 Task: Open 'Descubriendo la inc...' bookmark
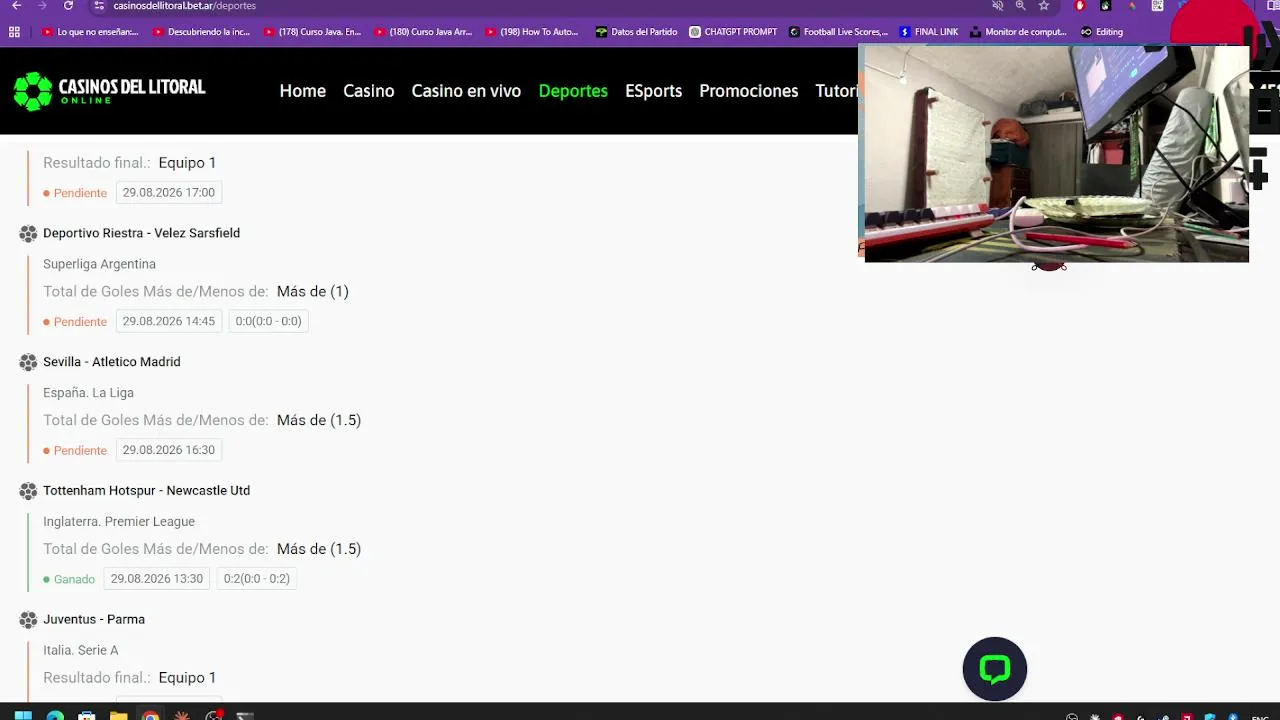point(201,32)
